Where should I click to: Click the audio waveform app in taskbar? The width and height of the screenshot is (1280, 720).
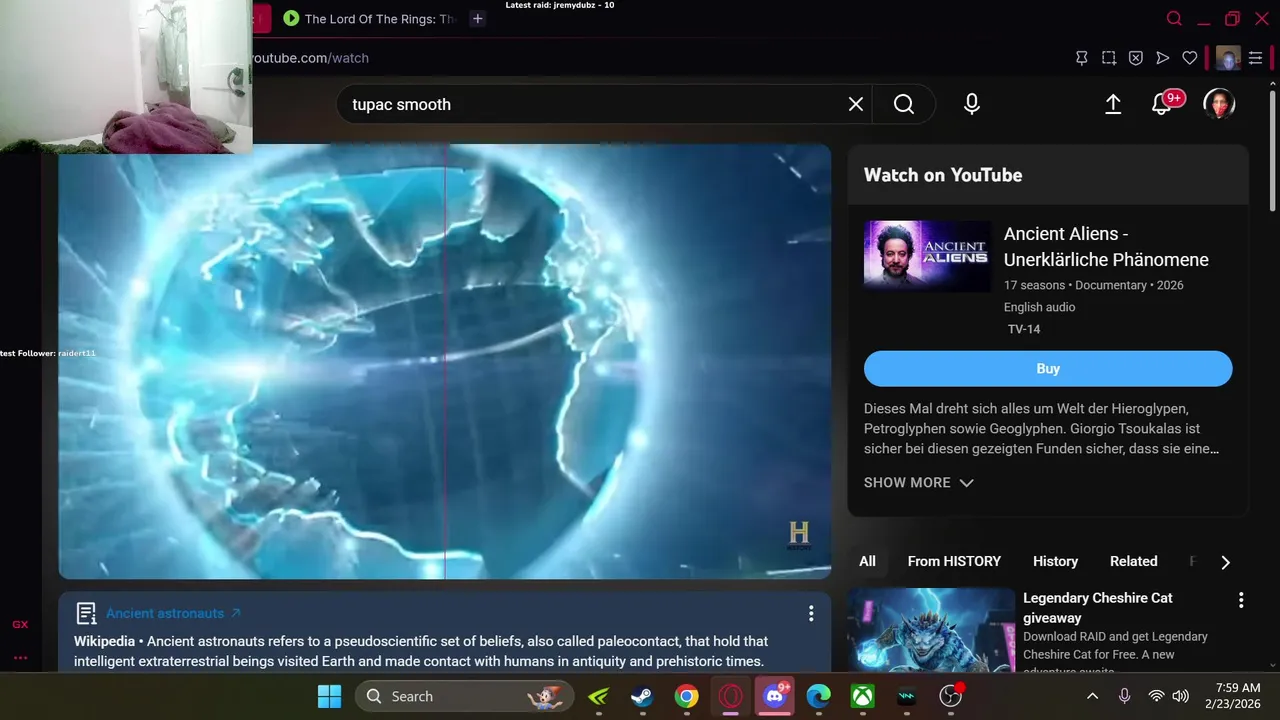907,696
